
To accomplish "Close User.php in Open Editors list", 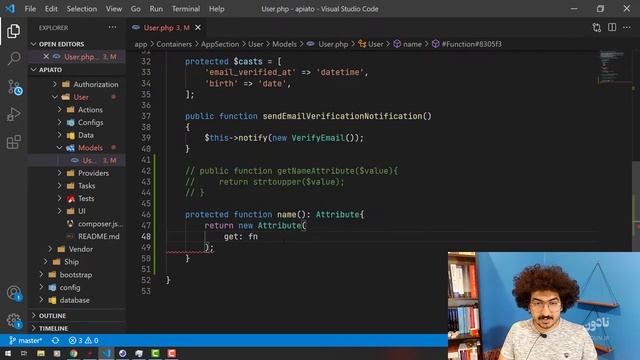I will [x=46, y=56].
